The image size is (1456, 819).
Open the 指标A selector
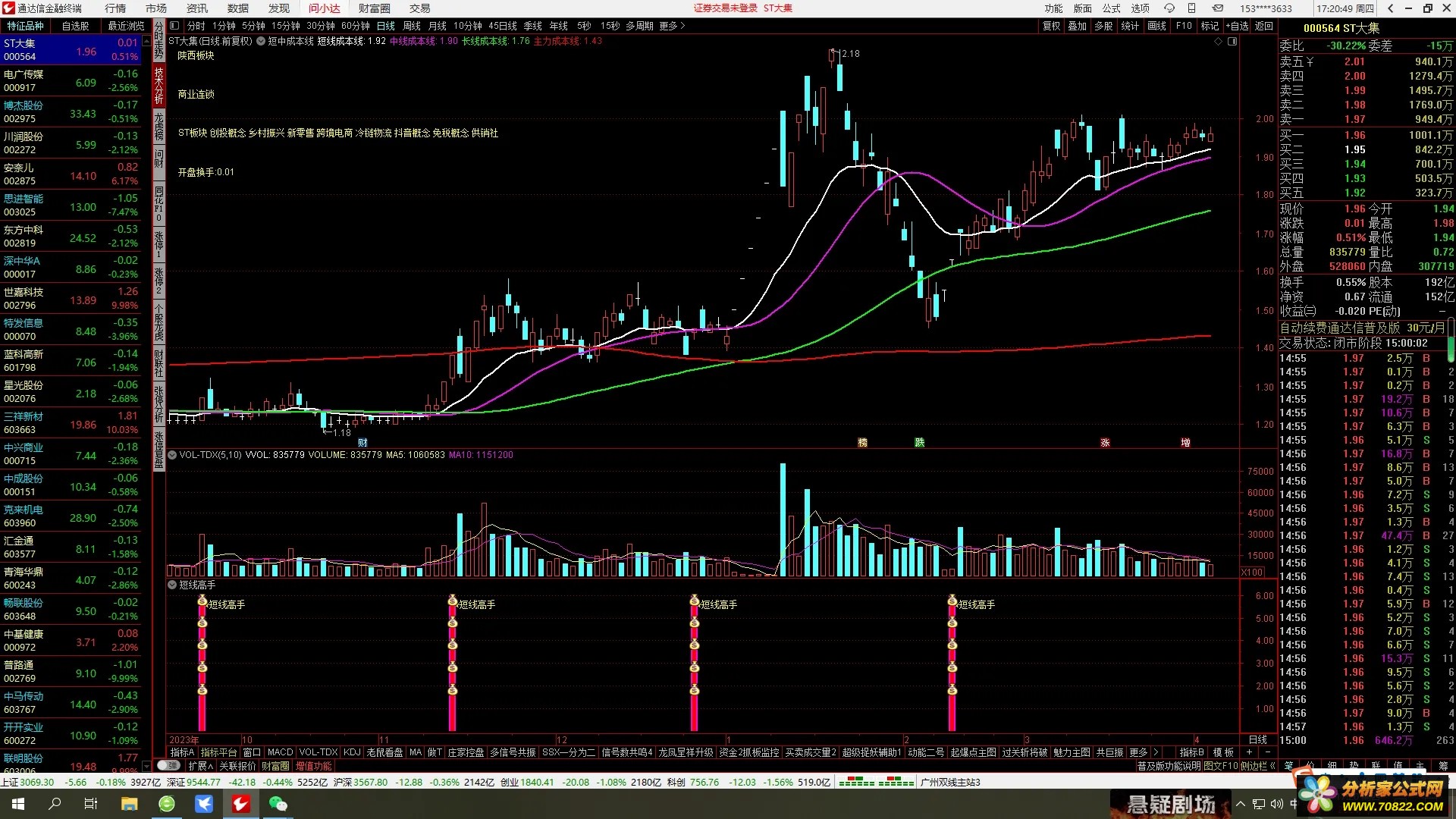pos(182,752)
